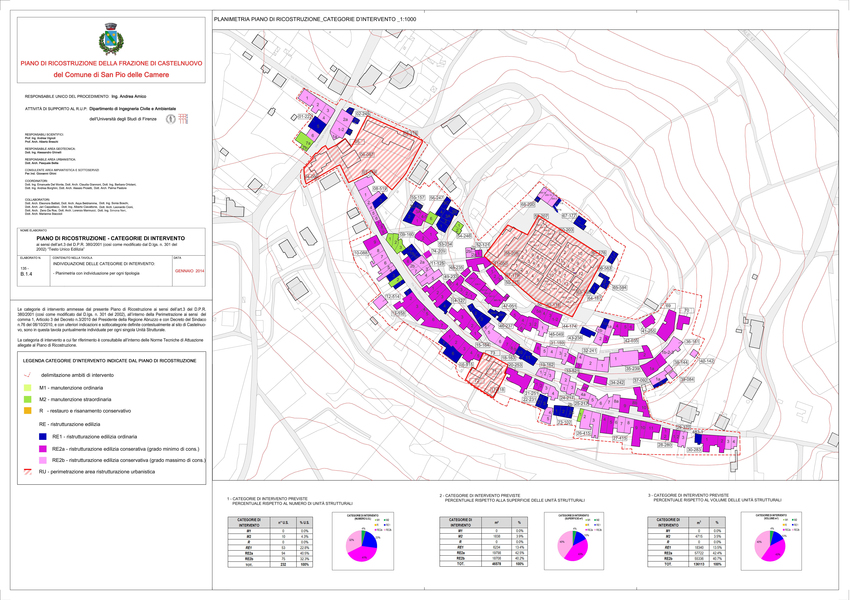Select the orange R restauro legend swatch
The image size is (850, 600).
[27, 411]
